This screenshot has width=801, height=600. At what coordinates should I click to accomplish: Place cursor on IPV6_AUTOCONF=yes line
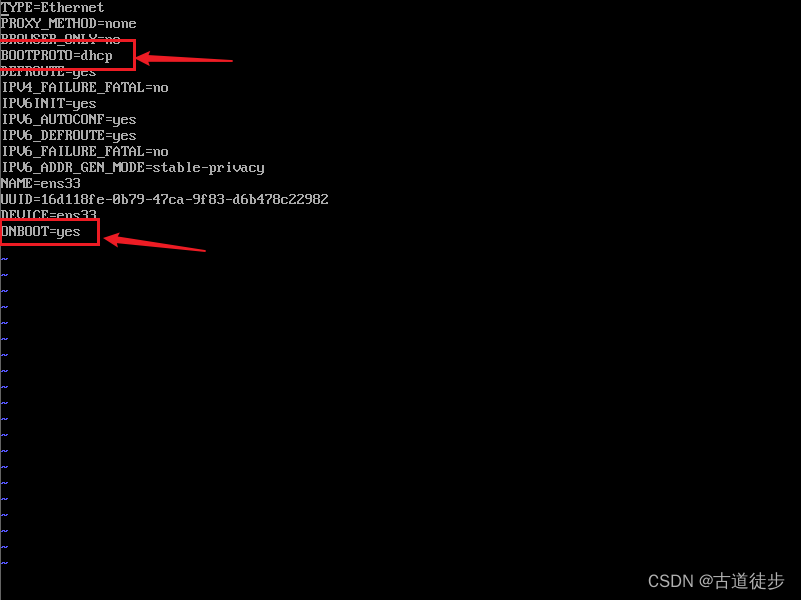click(x=68, y=119)
